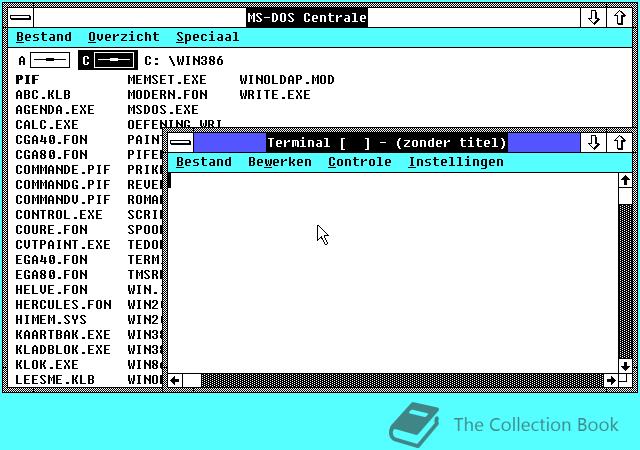Click Terminal vertical scrollbar down arrow
This screenshot has height=450, width=640.
click(625, 366)
